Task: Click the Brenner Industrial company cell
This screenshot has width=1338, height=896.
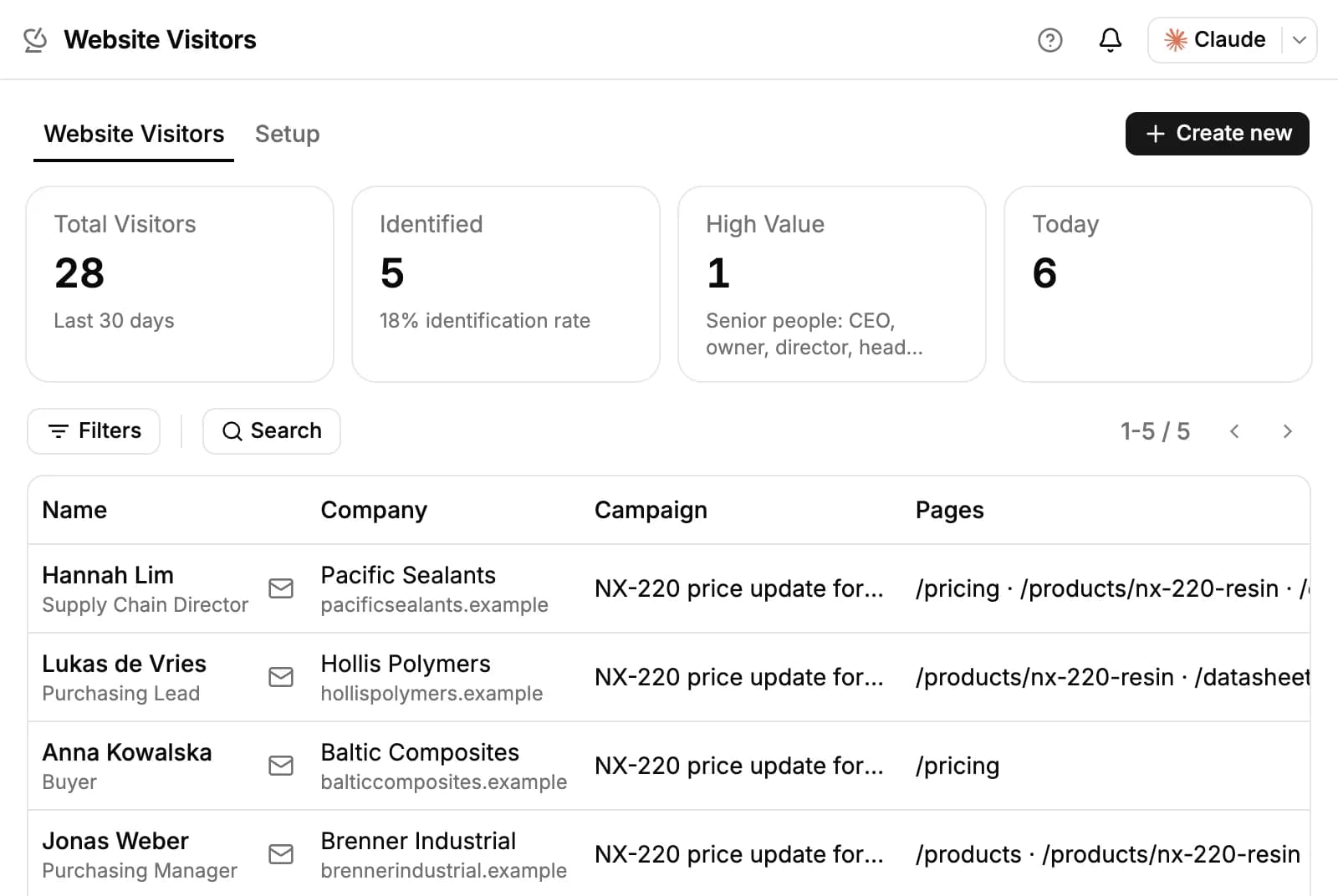Action: [x=443, y=854]
